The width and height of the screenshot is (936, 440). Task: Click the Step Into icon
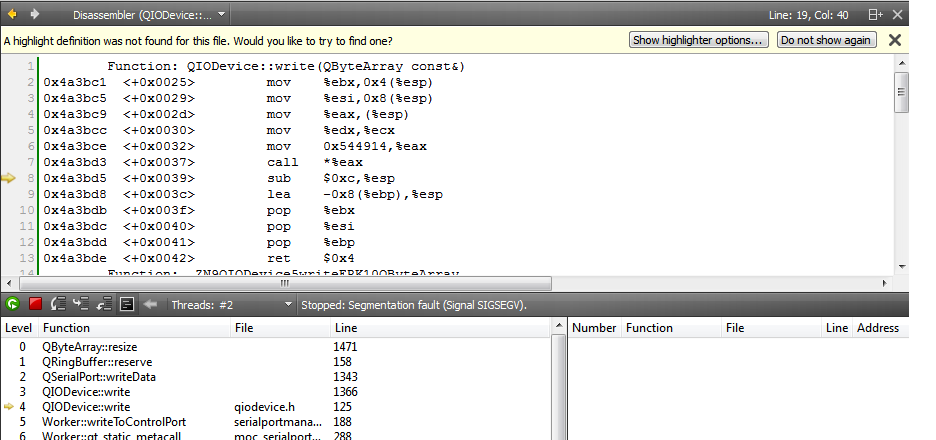click(x=81, y=304)
